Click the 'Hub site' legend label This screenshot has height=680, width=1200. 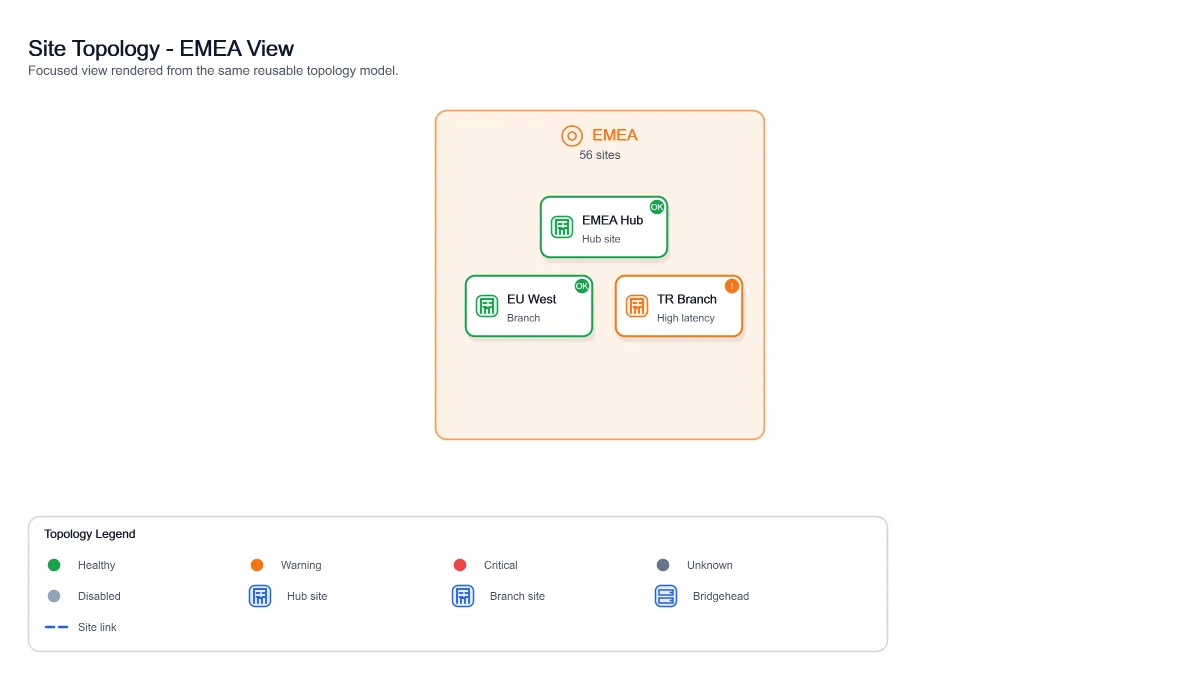click(307, 596)
